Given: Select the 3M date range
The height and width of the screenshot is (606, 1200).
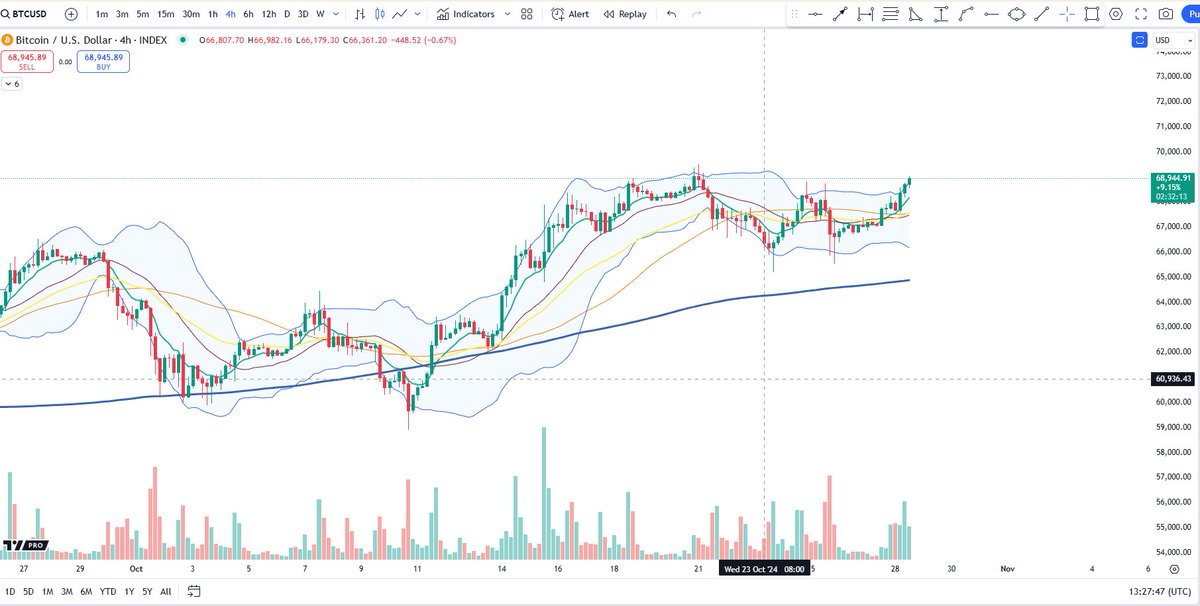Looking at the screenshot, I should point(67,591).
